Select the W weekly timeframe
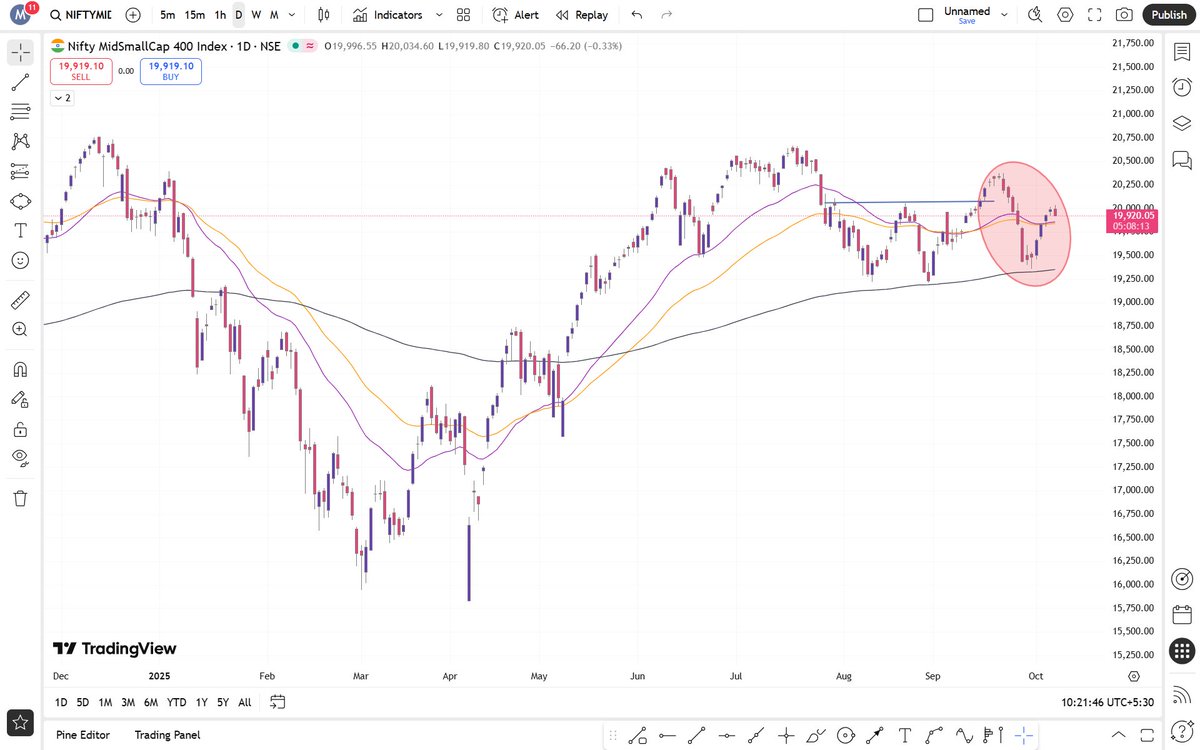Screen dimensions: 1200x750 pos(256,15)
